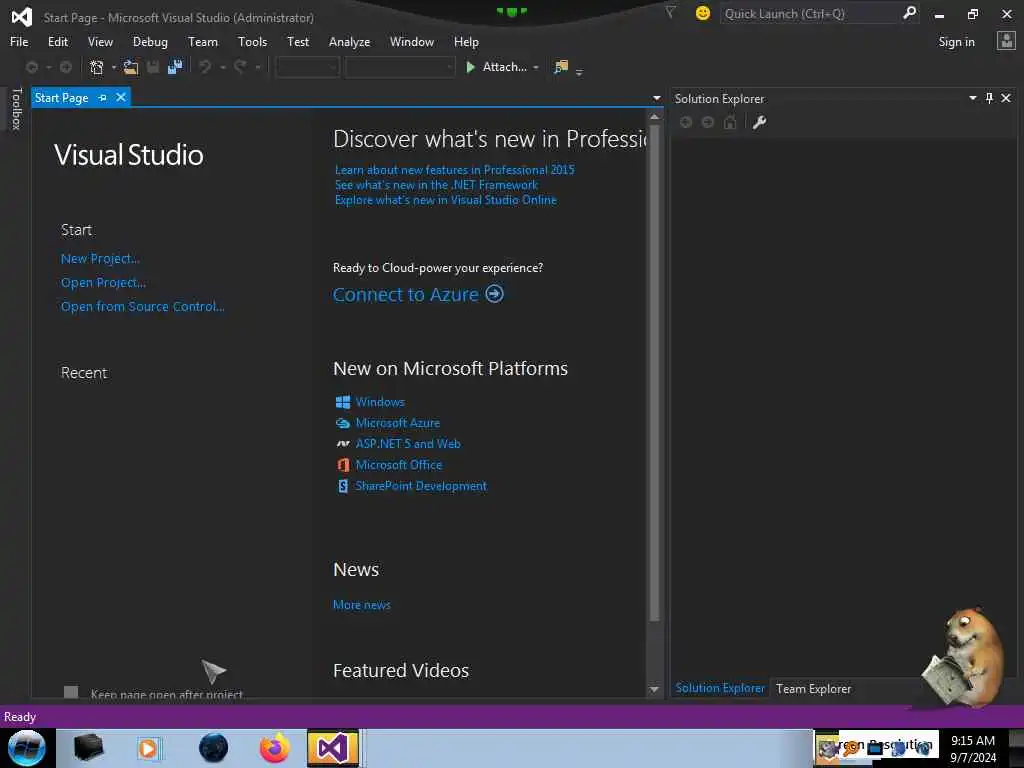This screenshot has width=1024, height=768.
Task: Click the Quick Launch magnifier icon
Action: click(909, 13)
